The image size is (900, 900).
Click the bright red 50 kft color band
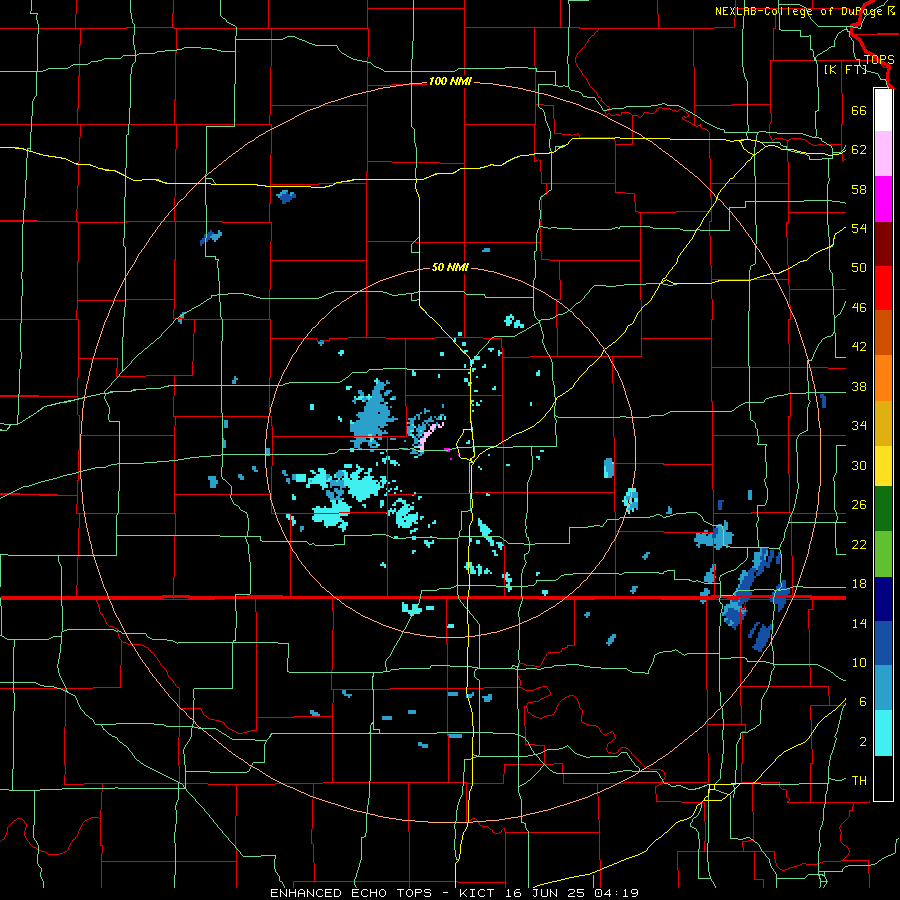[883, 288]
